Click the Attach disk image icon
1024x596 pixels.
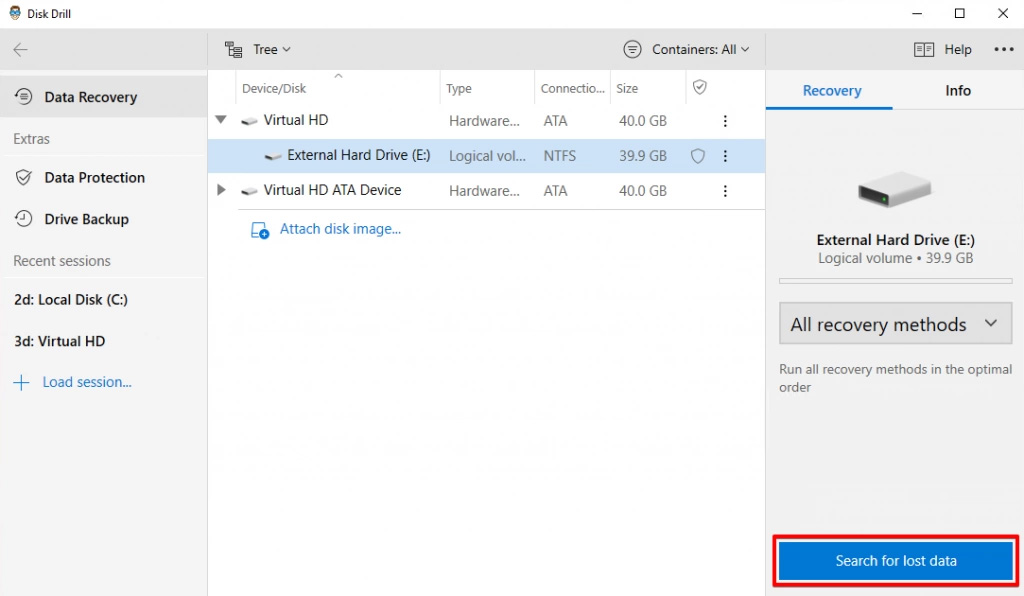click(259, 230)
